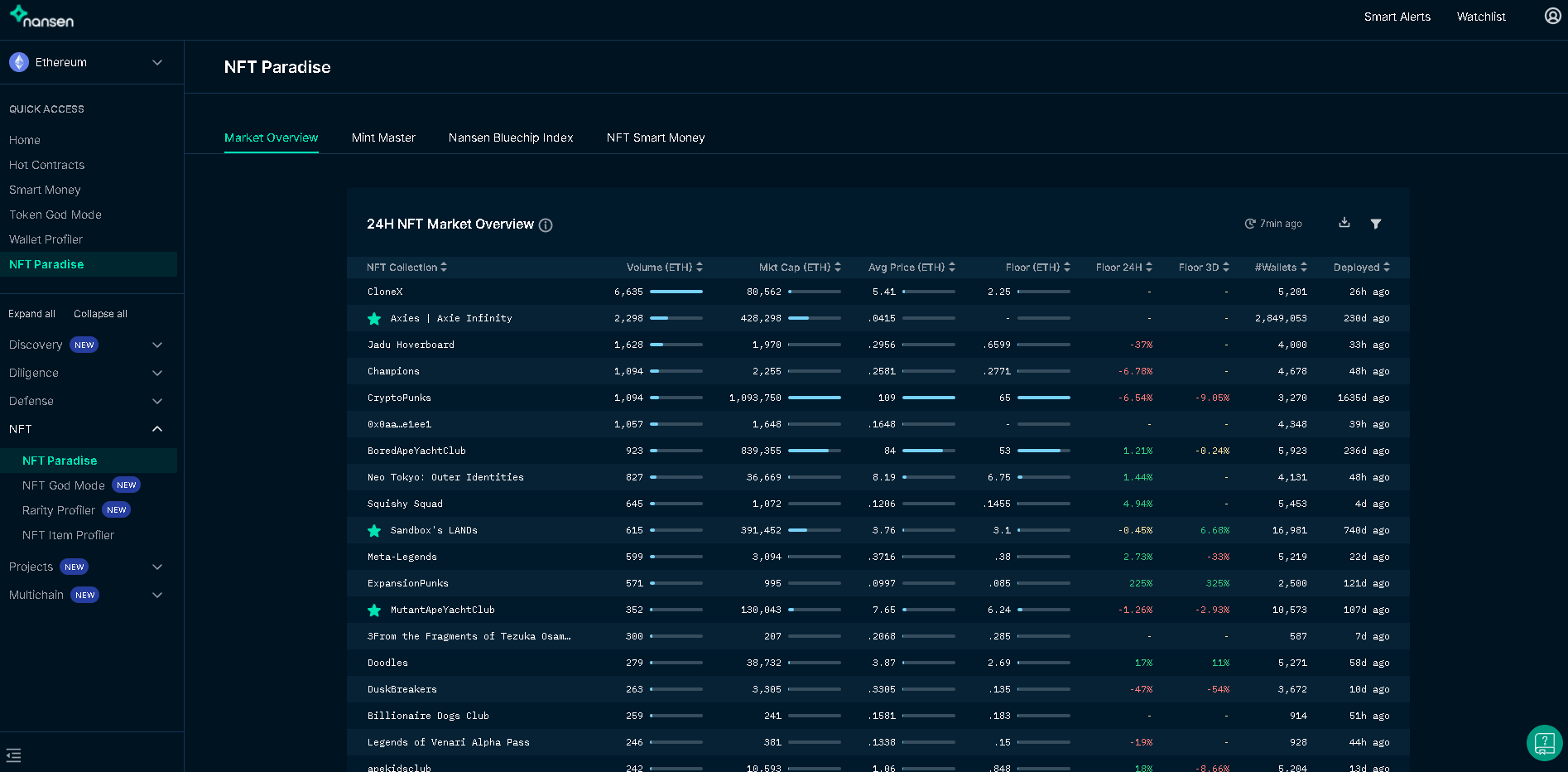
Task: Open Neo Tokyo: Outer Identities collection
Action: 445,477
